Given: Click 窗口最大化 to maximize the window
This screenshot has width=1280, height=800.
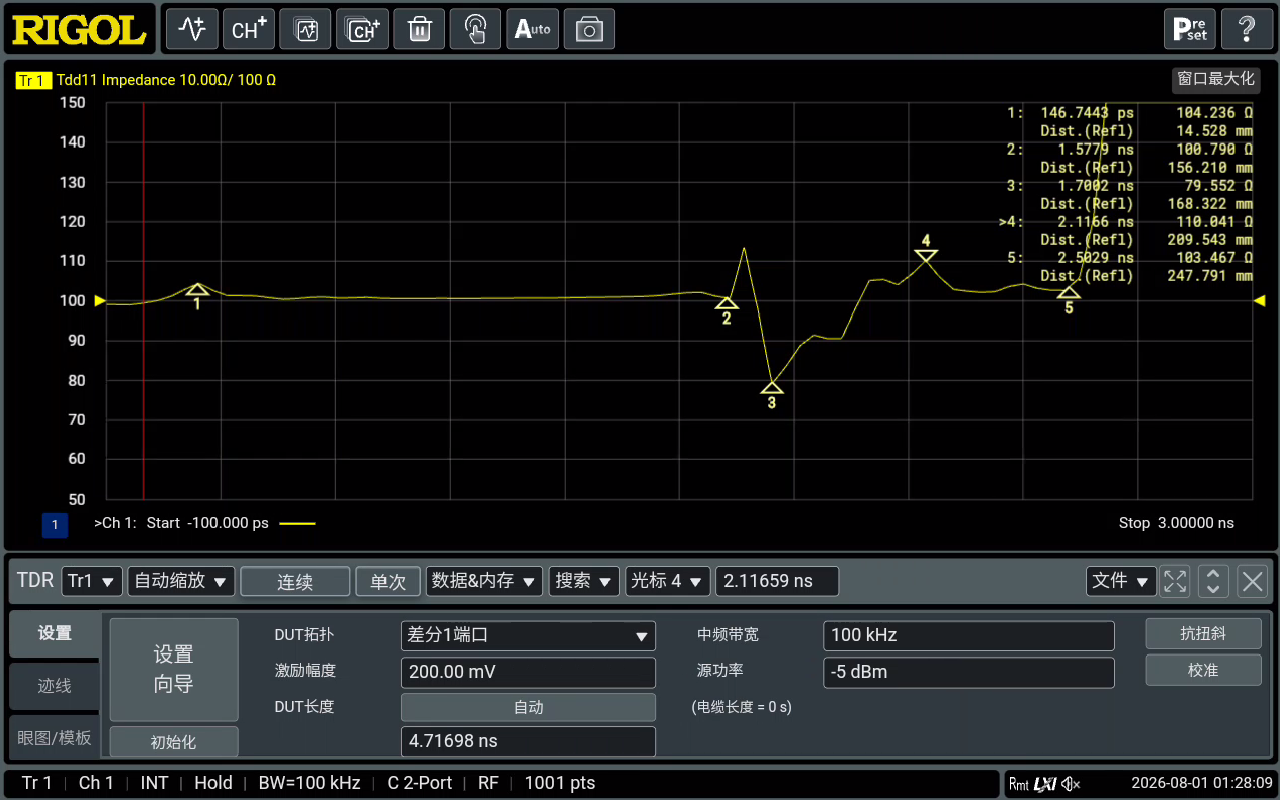Looking at the screenshot, I should [1216, 79].
